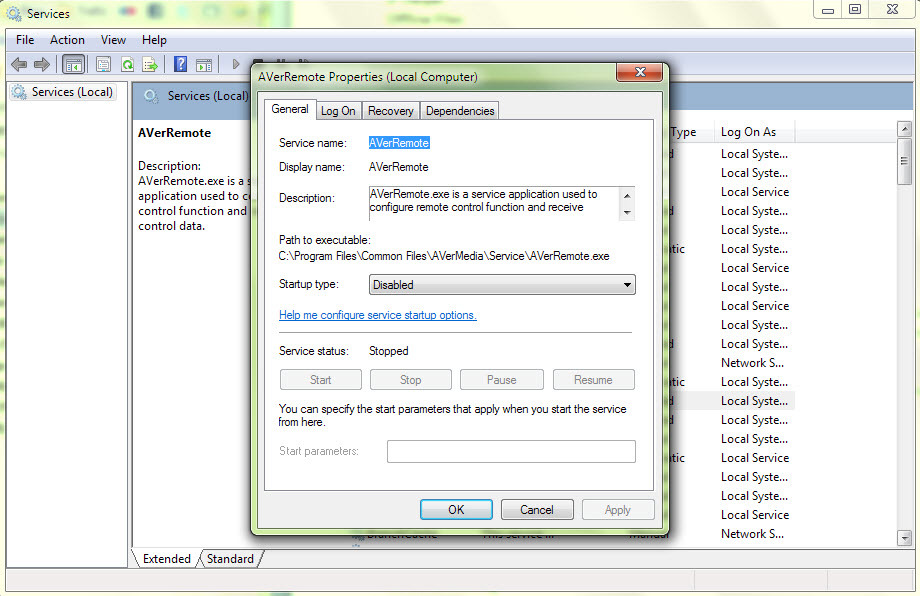The height and width of the screenshot is (596, 920).
Task: Click the path to executable text
Action: pyautogui.click(x=444, y=256)
